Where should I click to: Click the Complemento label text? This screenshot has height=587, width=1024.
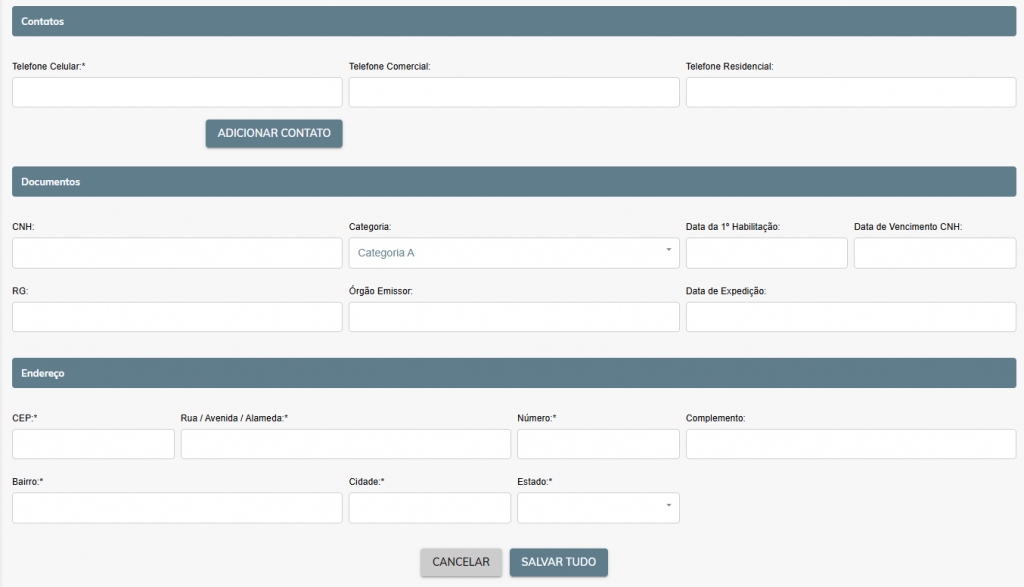pos(715,418)
